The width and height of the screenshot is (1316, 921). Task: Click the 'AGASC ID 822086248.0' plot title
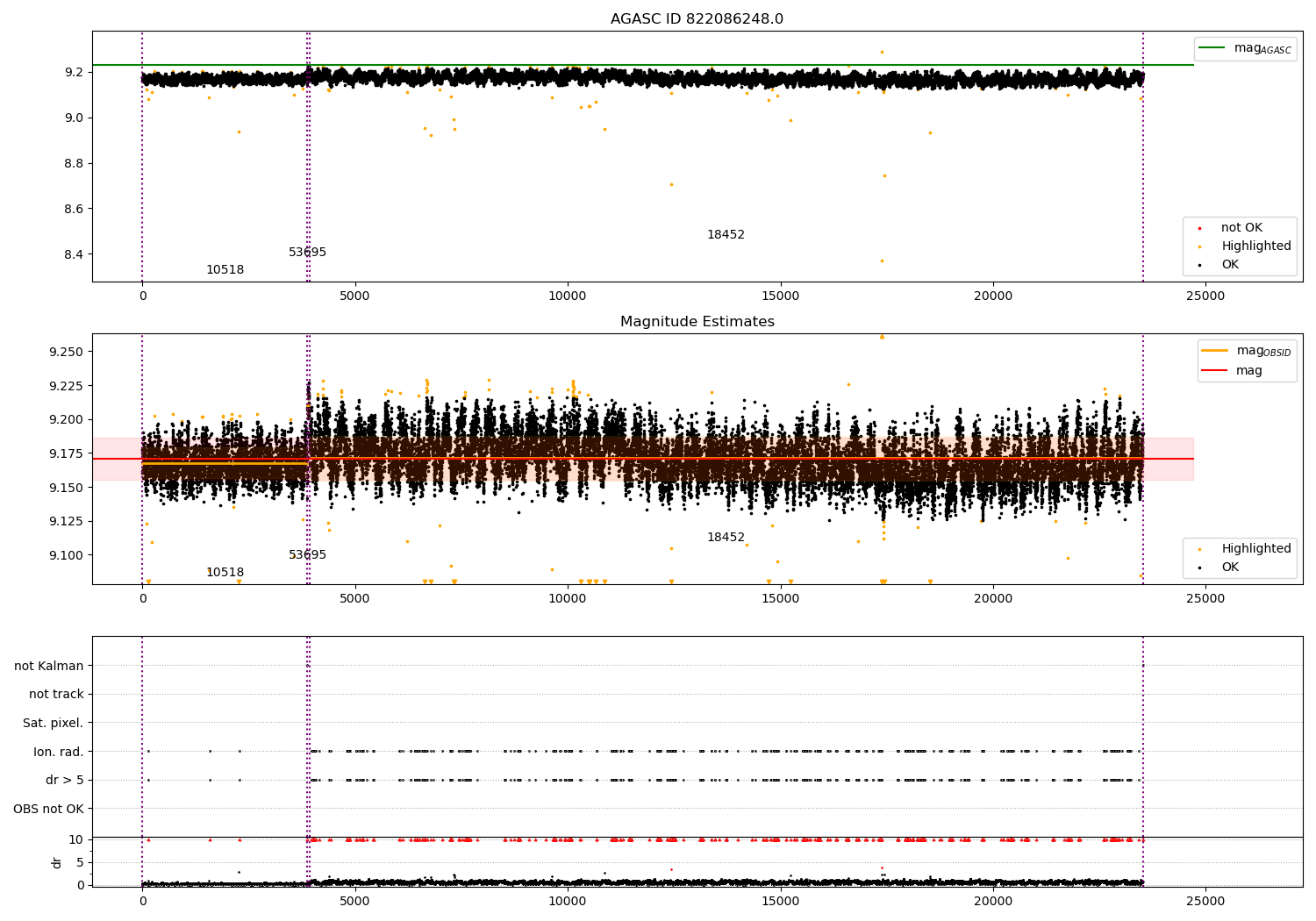(x=697, y=19)
